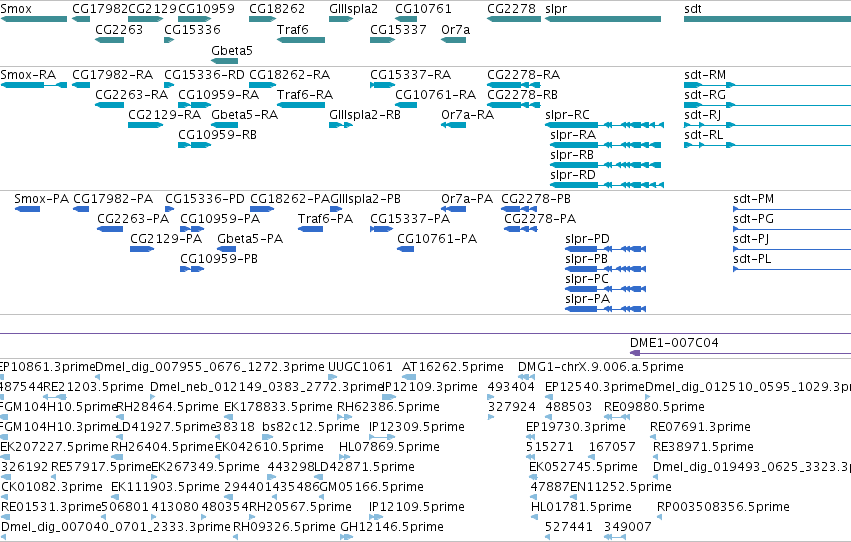Screen dimensions: 851x542
Task: Select the CG17982-RA transcript
Action: pyautogui.click(x=81, y=85)
